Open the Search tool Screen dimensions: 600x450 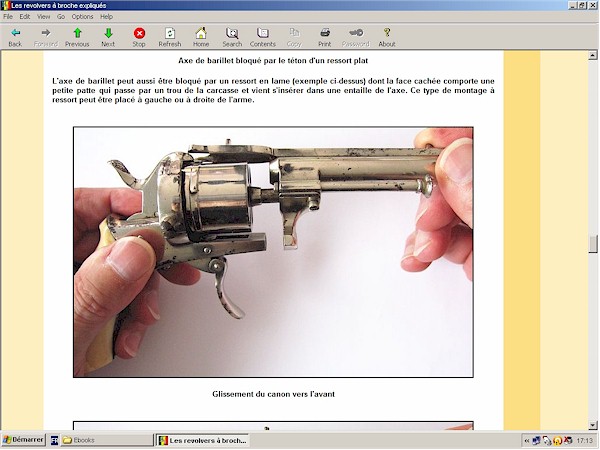coord(232,37)
